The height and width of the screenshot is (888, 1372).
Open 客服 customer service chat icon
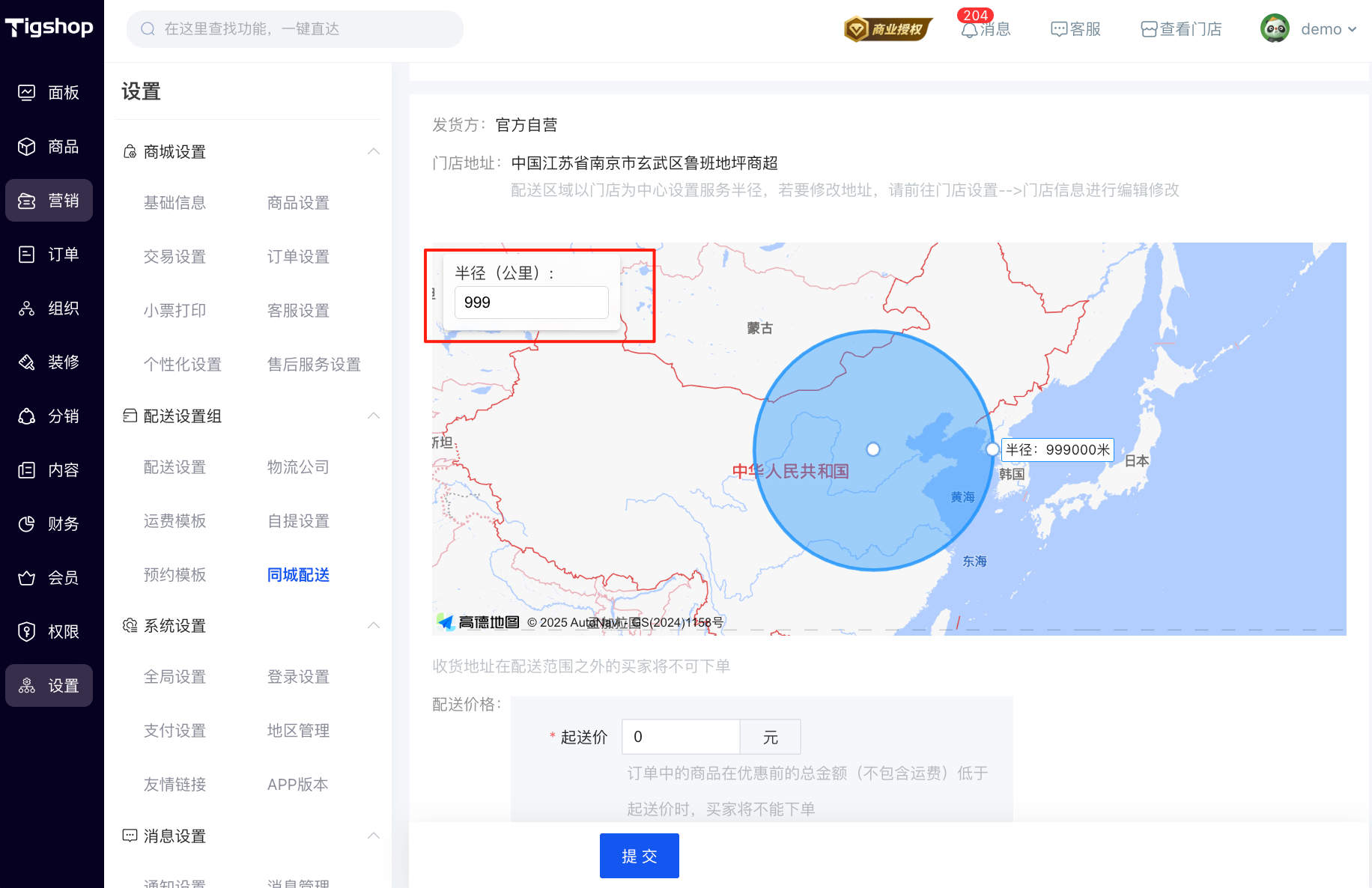pyautogui.click(x=1059, y=29)
